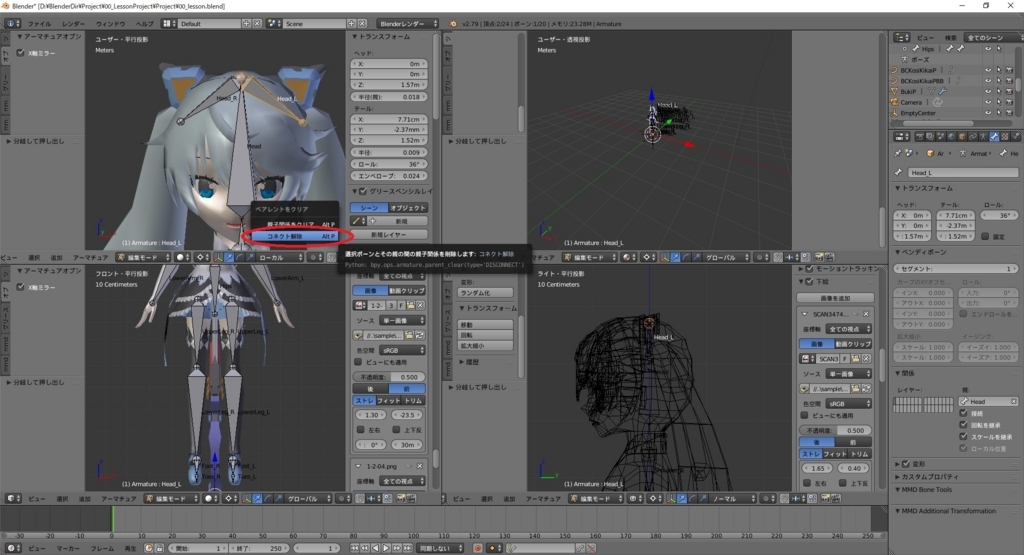Select フィット framing option in bottom-right panel

click(x=834, y=454)
